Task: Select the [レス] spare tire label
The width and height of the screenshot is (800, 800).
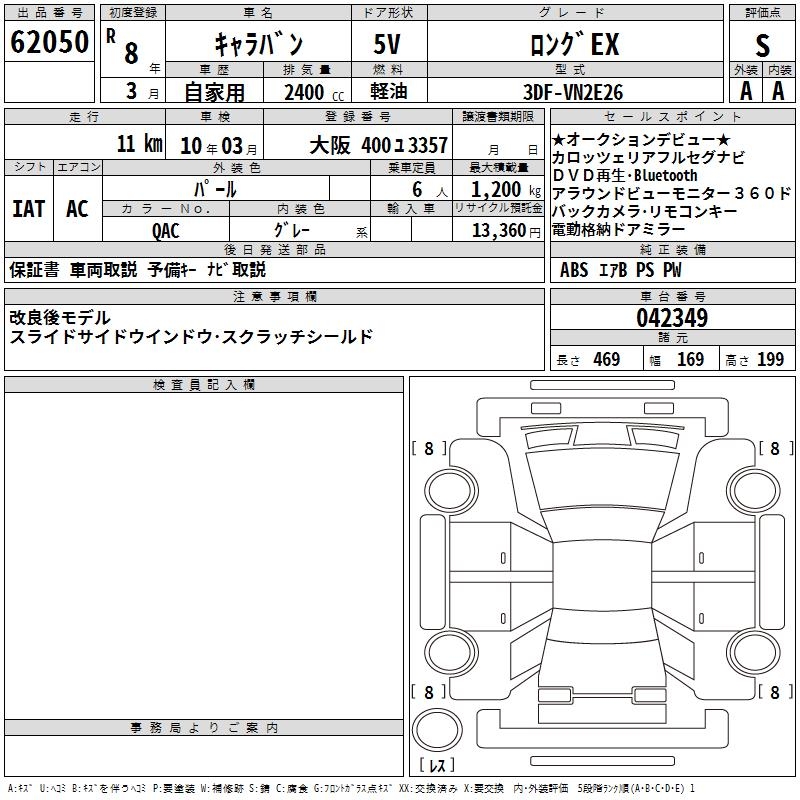Action: pos(437,765)
